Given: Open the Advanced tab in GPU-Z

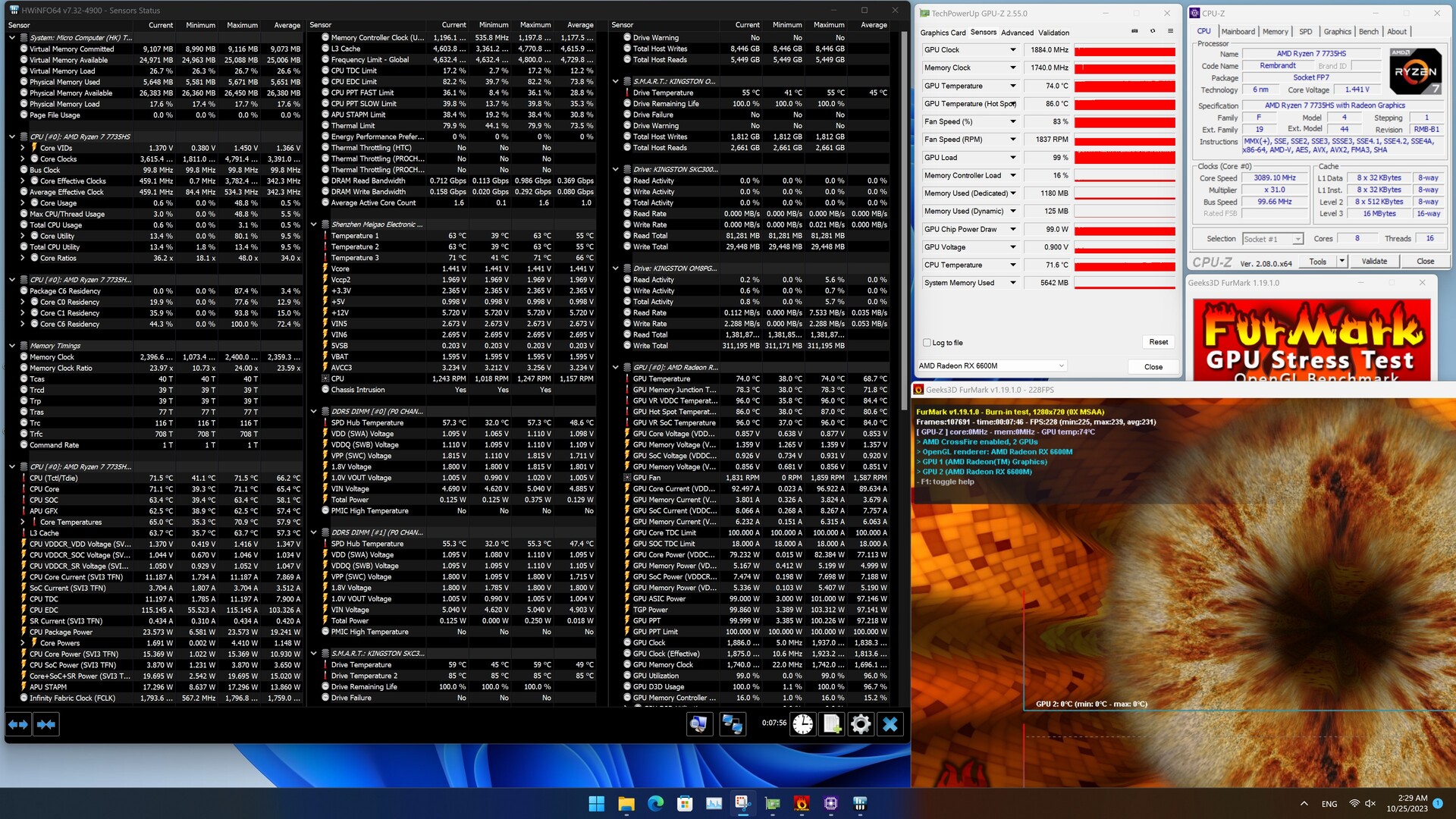Looking at the screenshot, I should click(x=1016, y=33).
